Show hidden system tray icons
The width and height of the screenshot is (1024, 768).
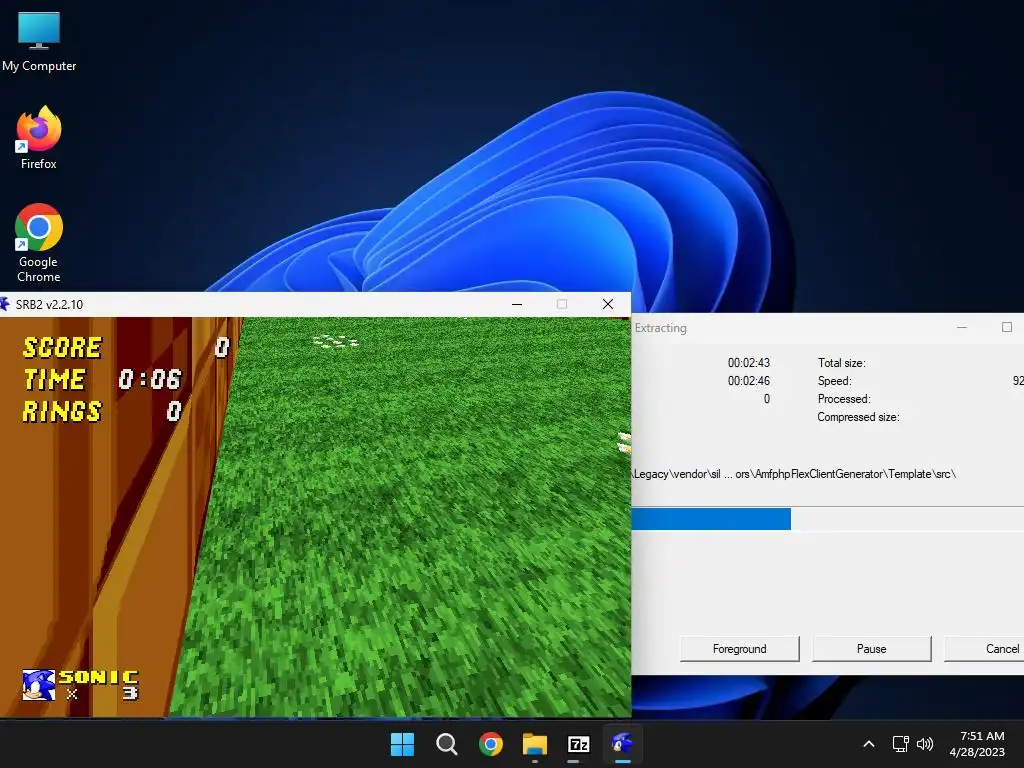869,744
